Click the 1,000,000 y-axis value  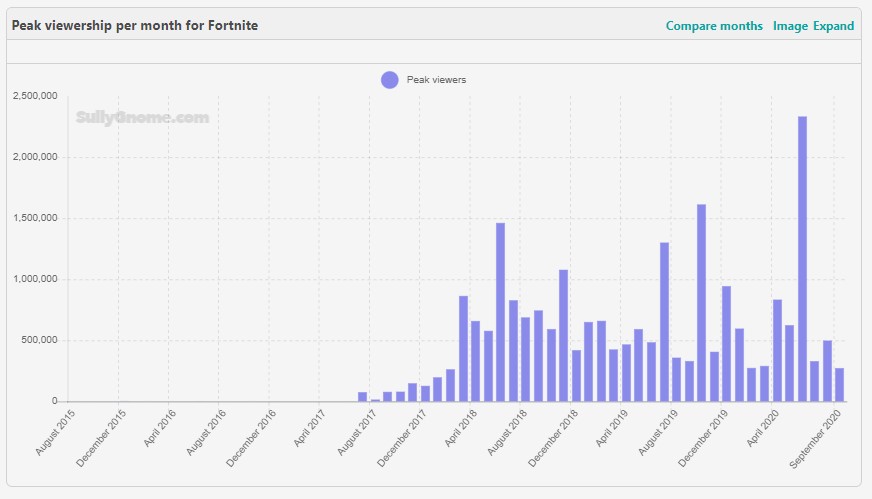coord(35,279)
